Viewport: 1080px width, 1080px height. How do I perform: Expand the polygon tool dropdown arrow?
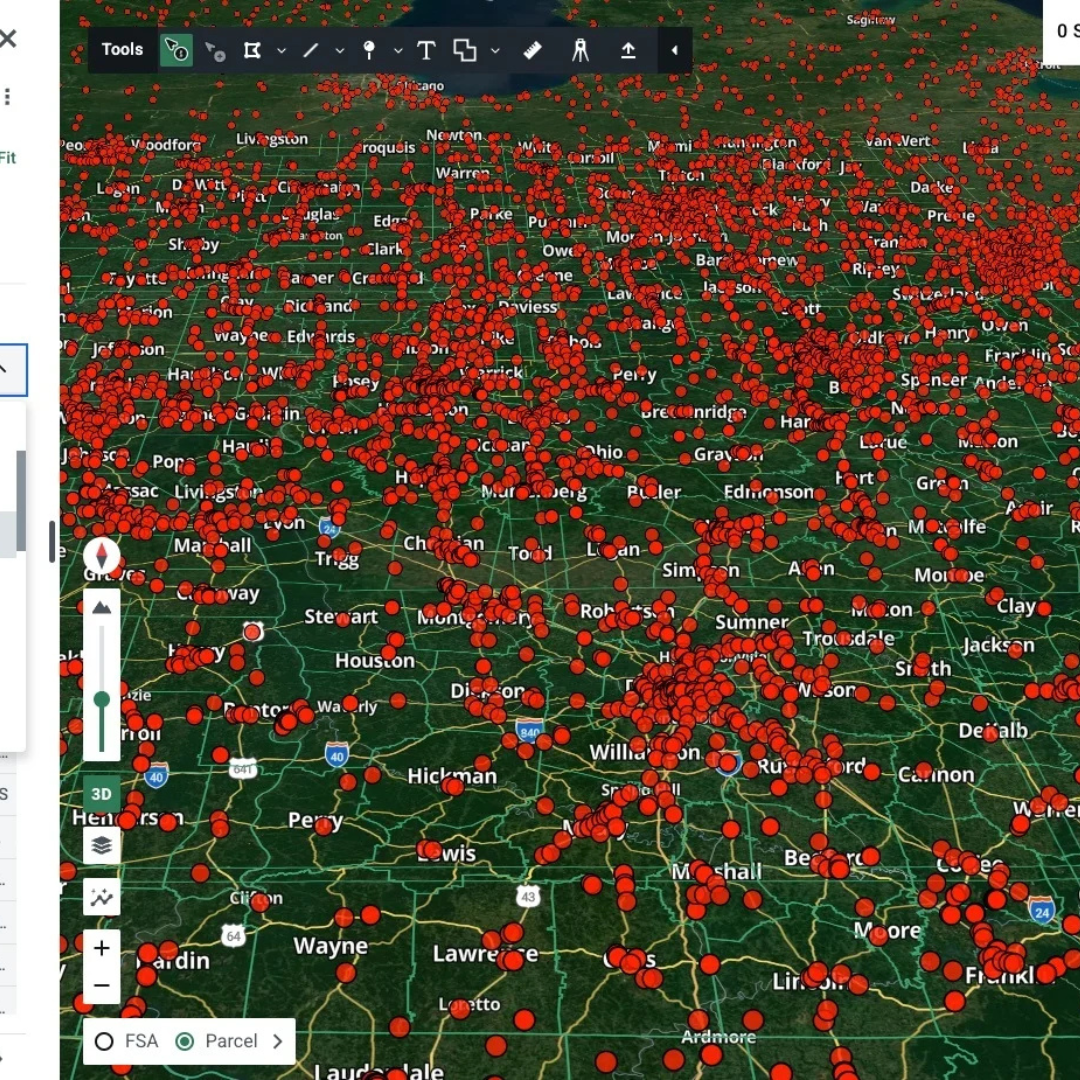tap(281, 50)
